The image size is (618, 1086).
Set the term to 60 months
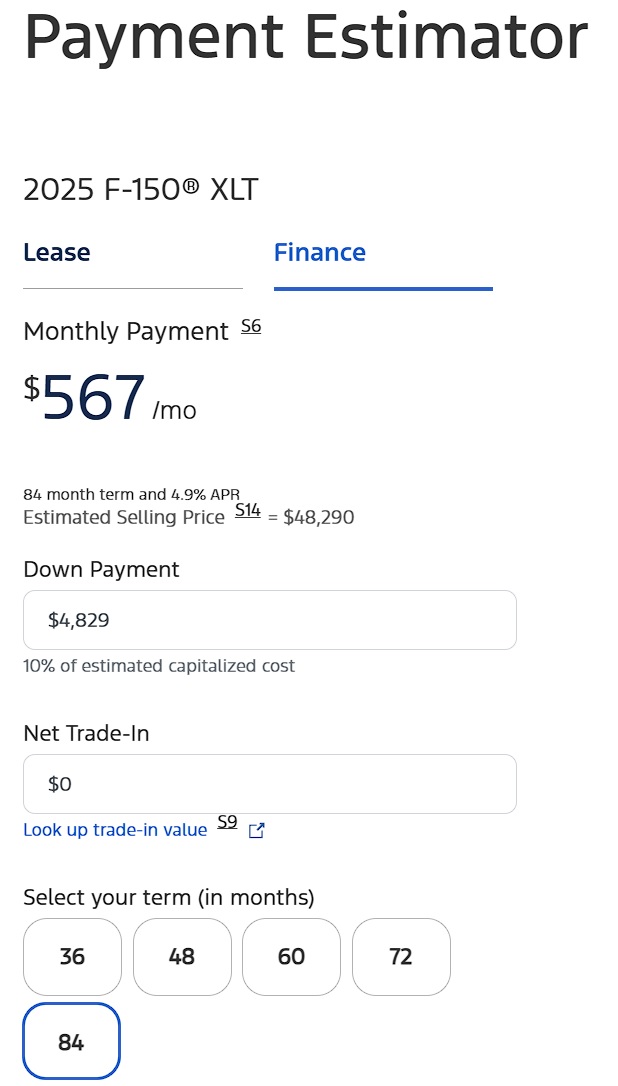pos(291,957)
